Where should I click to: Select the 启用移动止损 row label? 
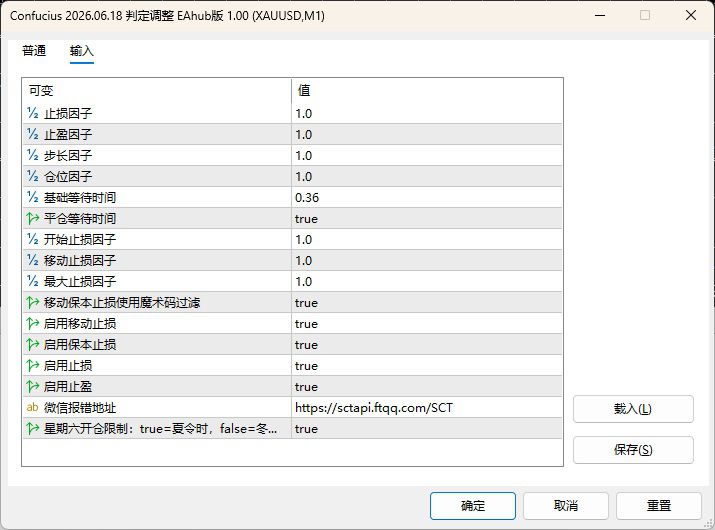click(x=80, y=323)
